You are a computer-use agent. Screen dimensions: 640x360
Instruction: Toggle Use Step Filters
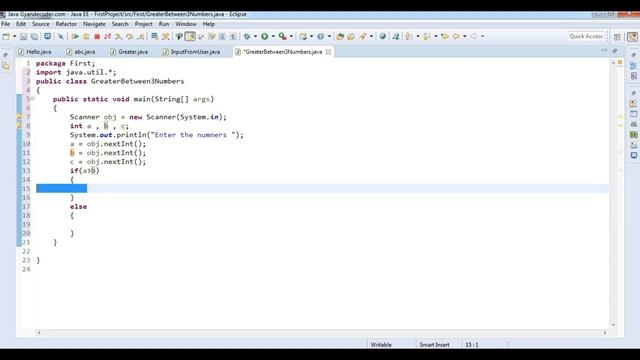pyautogui.click(x=166, y=36)
